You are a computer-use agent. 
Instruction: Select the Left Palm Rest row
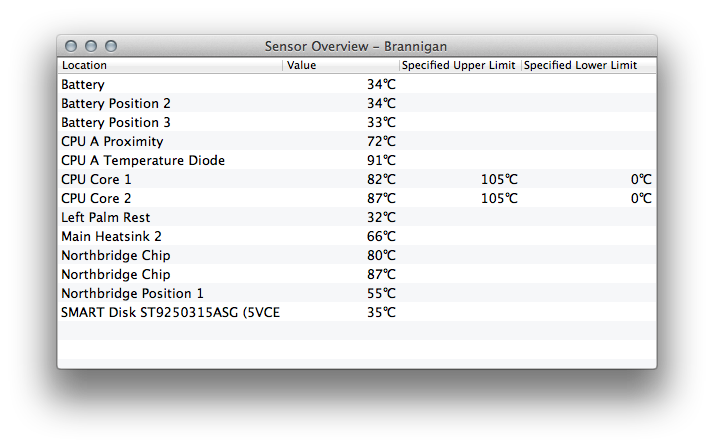357,217
